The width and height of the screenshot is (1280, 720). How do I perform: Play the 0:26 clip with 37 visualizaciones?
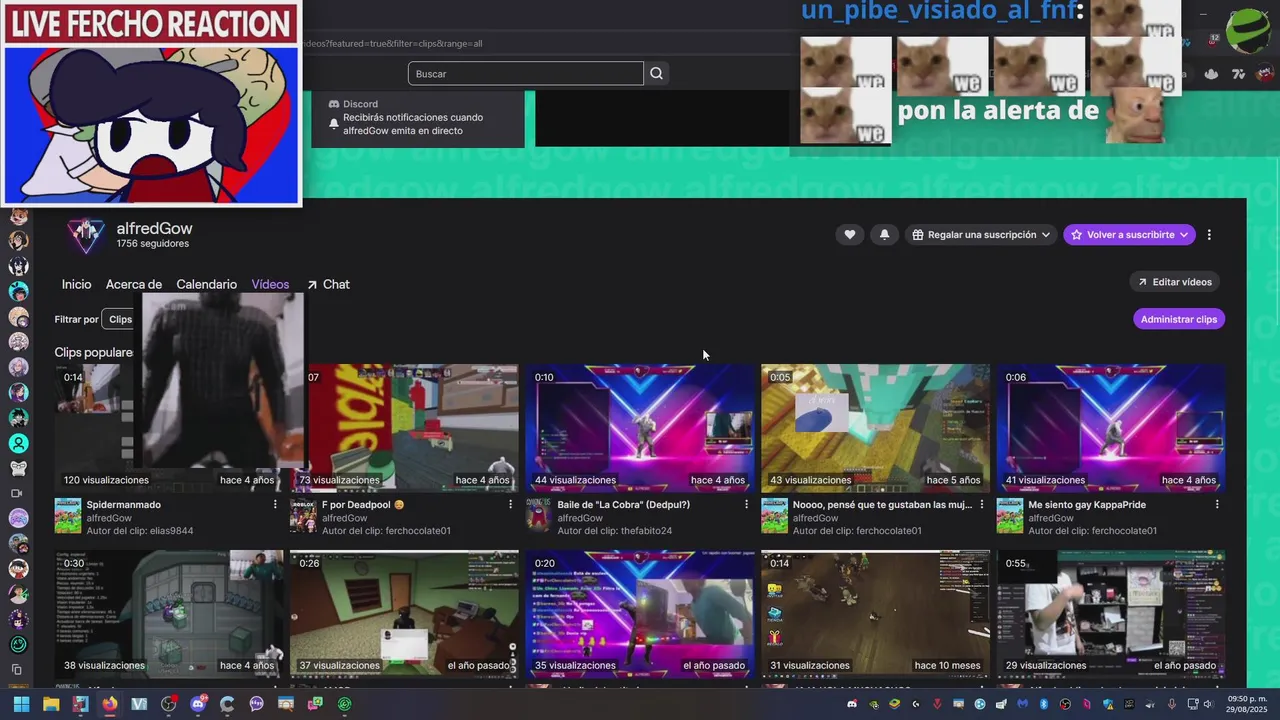click(404, 613)
